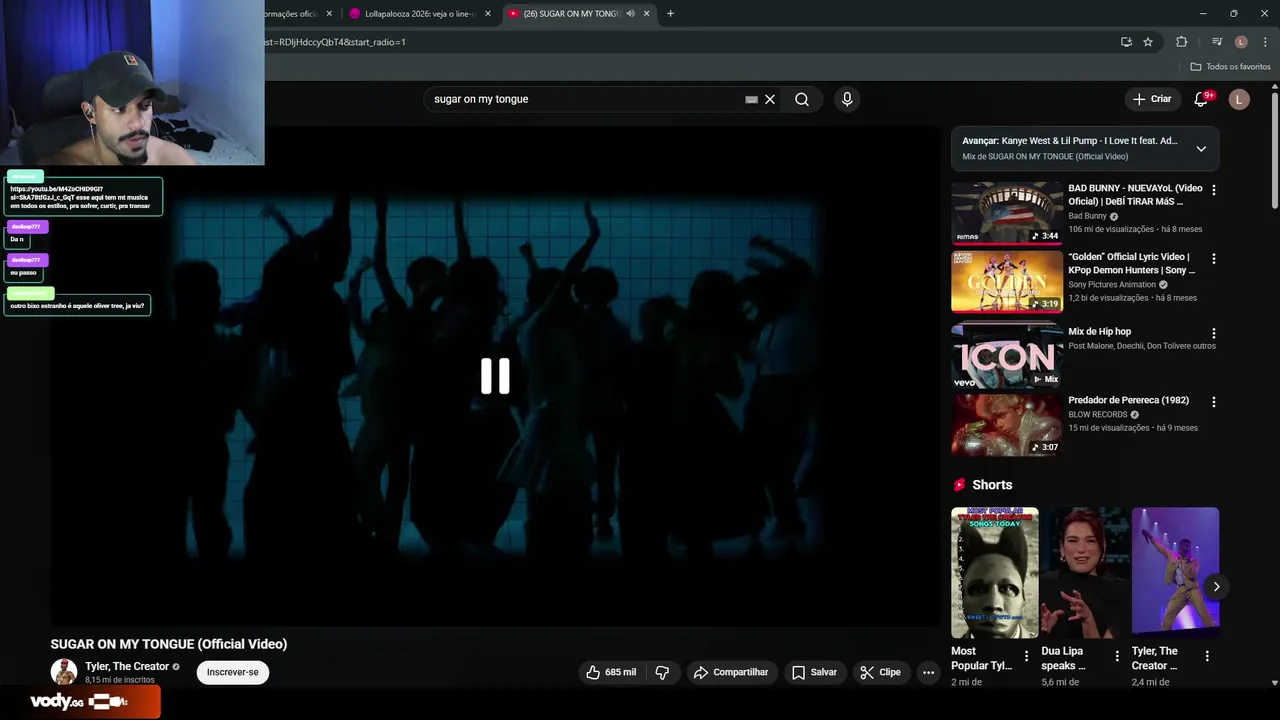Open the Criar create button
This screenshot has width=1280, height=720.
click(1152, 99)
